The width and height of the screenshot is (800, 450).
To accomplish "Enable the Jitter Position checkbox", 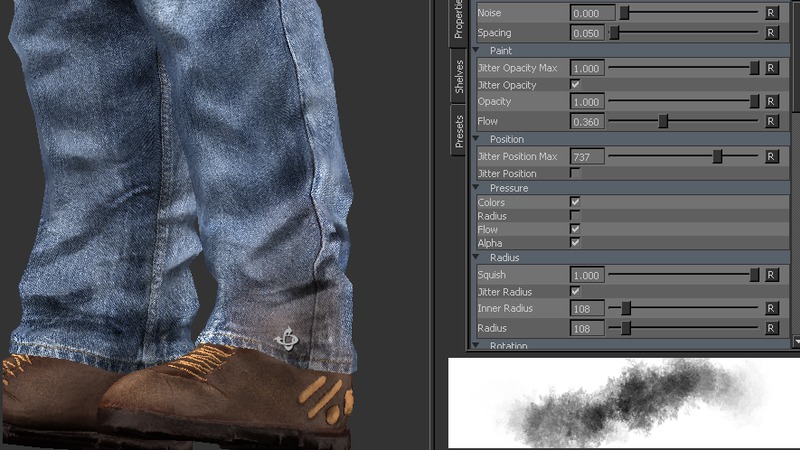I will pos(575,173).
